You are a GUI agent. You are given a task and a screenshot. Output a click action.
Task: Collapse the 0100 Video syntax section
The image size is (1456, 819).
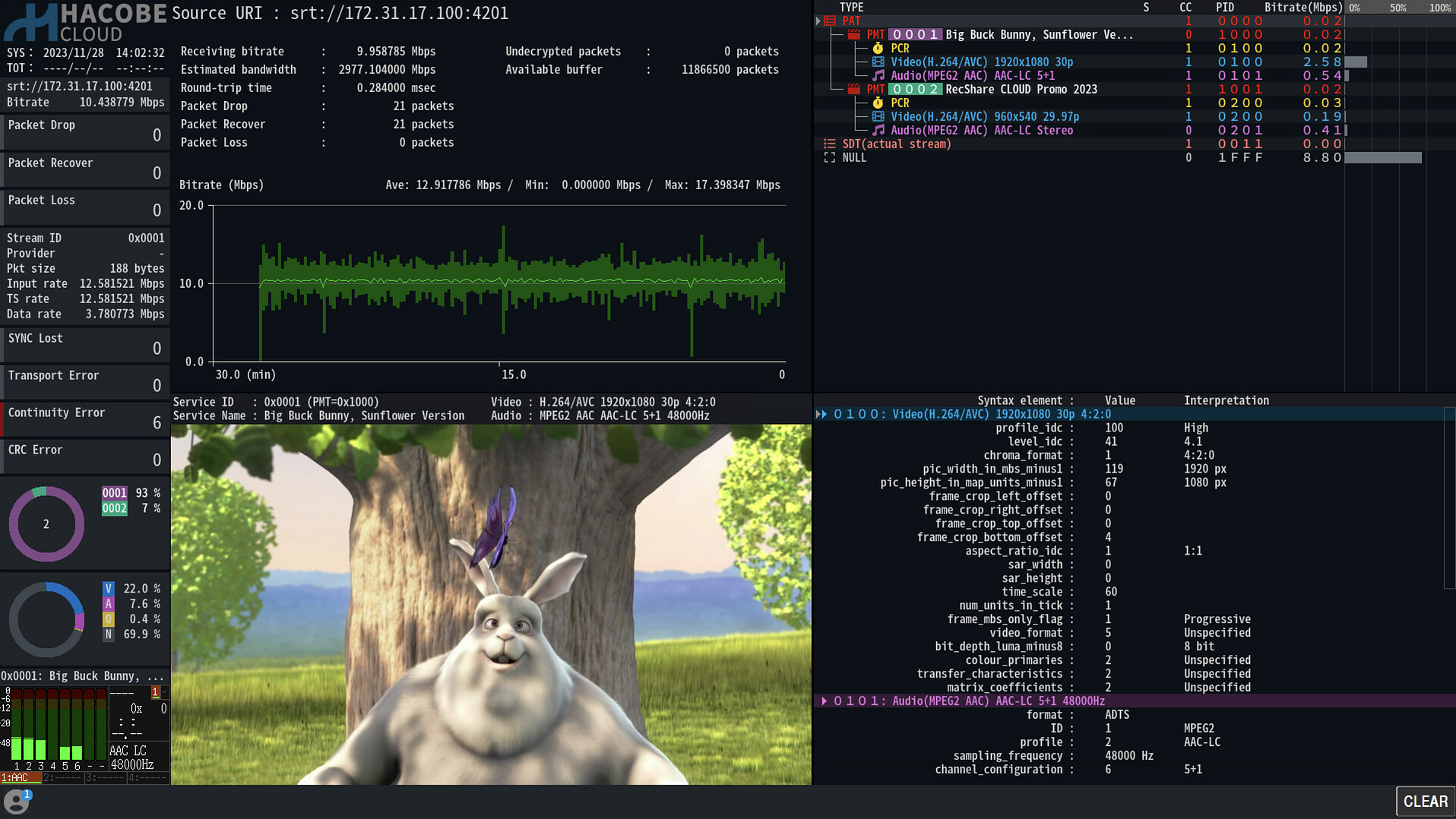[x=821, y=415]
